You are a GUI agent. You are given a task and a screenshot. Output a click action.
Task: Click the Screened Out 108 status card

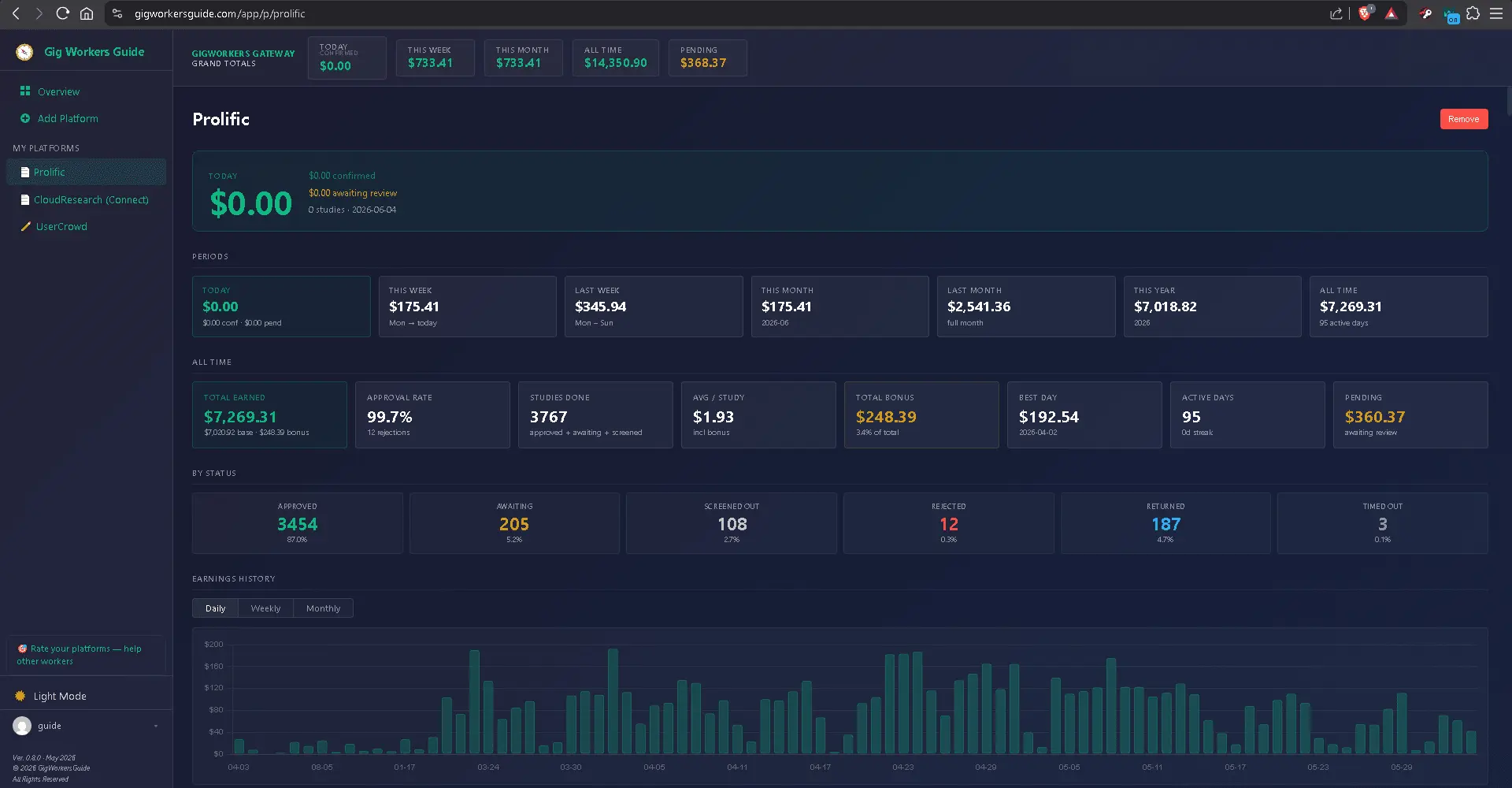(x=732, y=523)
